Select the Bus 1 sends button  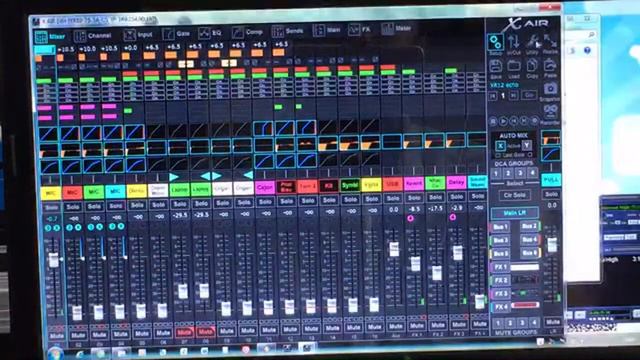click(x=500, y=227)
